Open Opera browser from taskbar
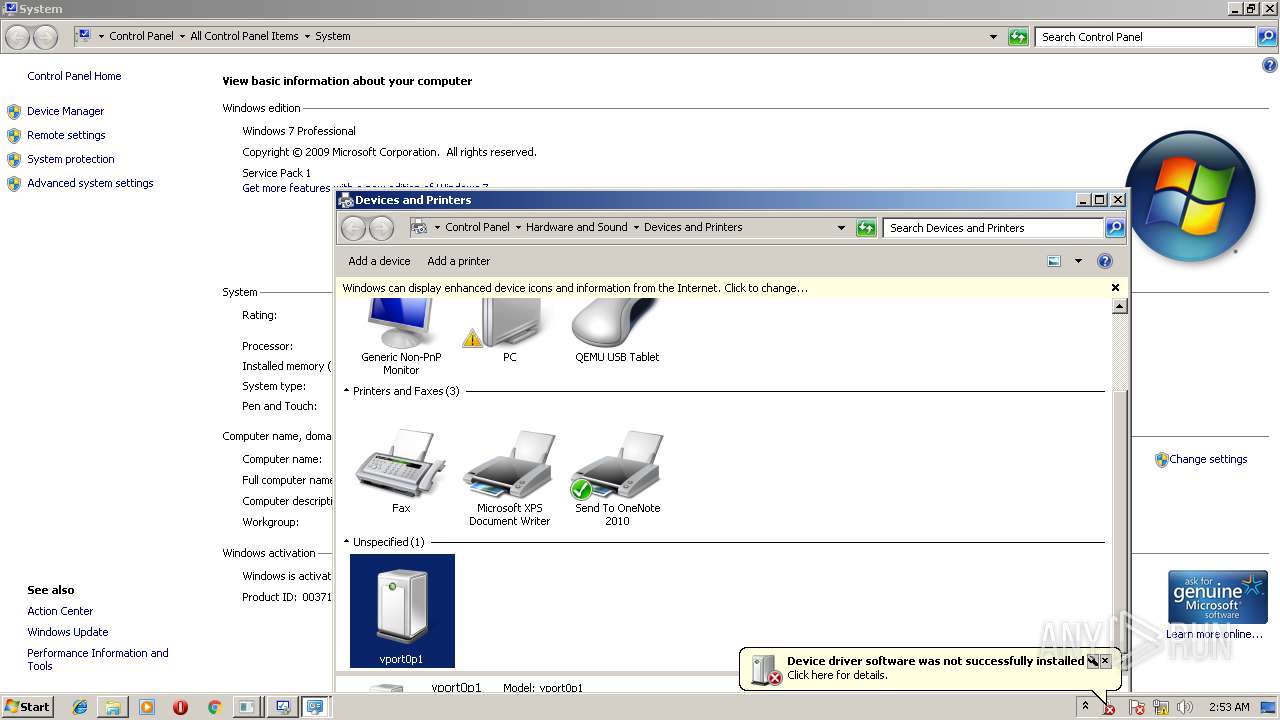The width and height of the screenshot is (1280, 720). tap(180, 707)
